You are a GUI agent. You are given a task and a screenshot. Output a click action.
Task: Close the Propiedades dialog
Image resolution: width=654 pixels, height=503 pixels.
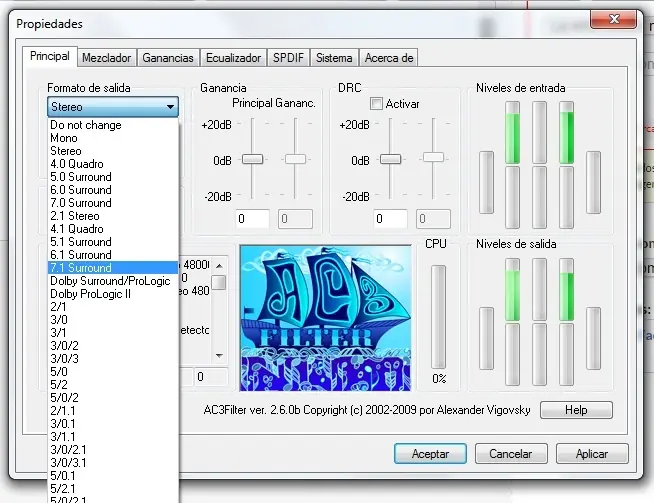pyautogui.click(x=614, y=19)
